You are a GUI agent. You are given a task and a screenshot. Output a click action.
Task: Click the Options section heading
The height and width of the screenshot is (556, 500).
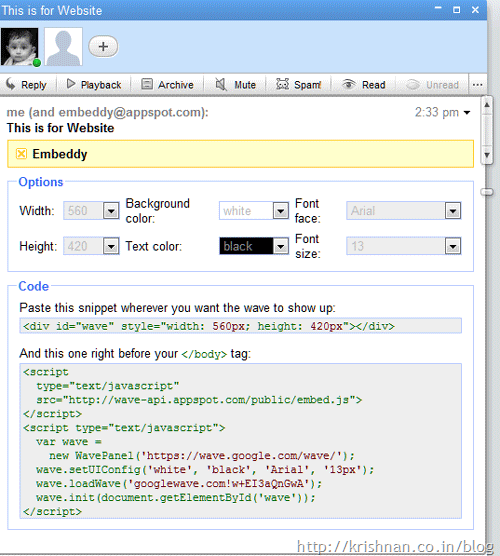[x=41, y=182]
